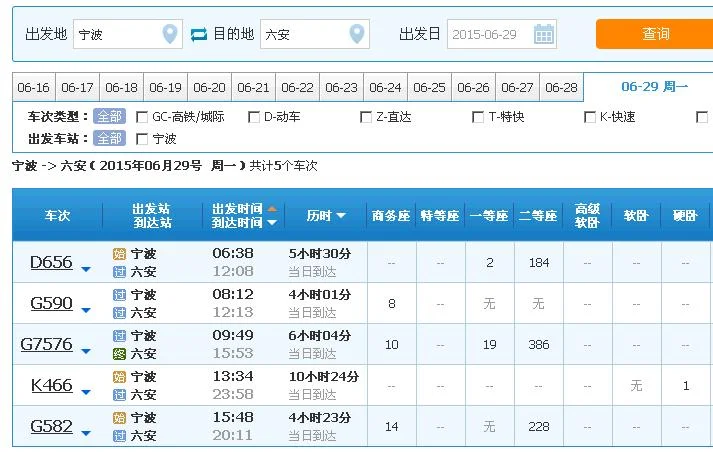
Task: Sort ascending by departure time orange arrow
Action: tap(272, 209)
